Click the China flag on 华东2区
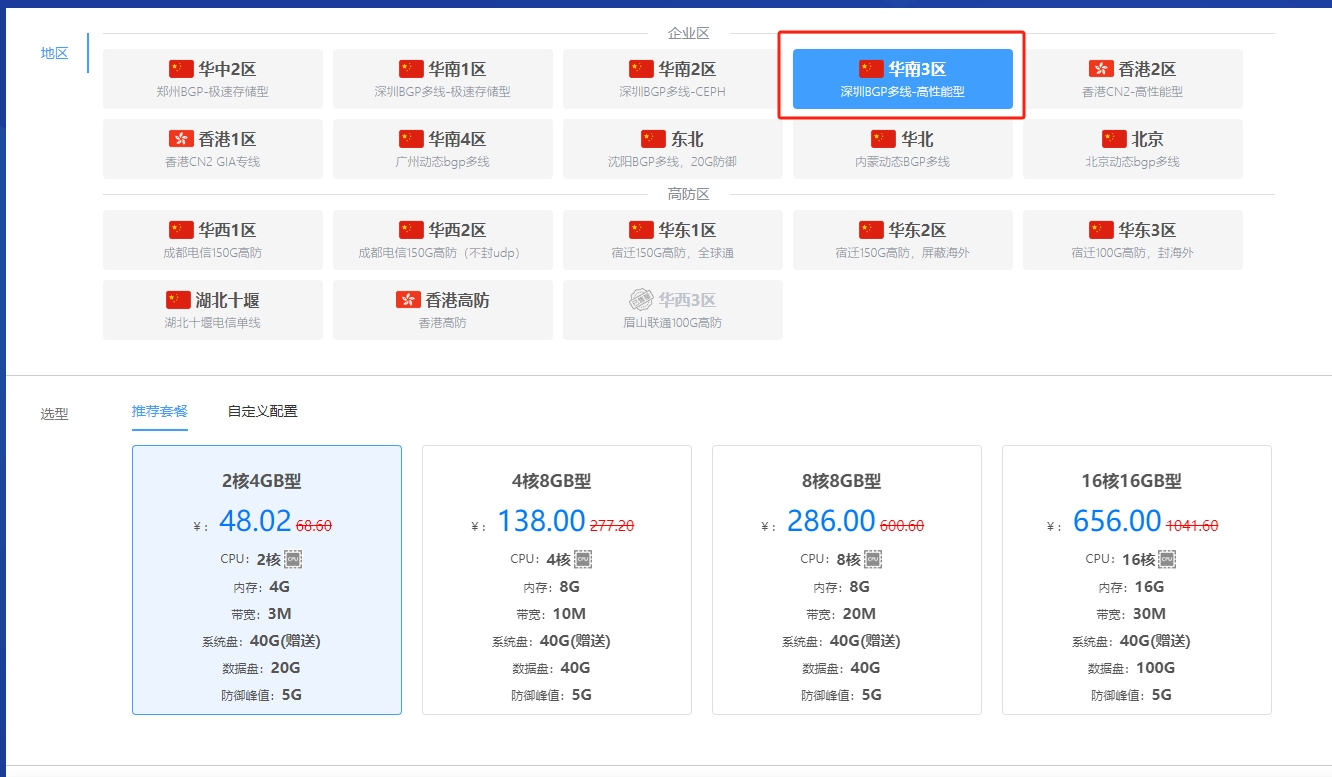 coord(871,230)
